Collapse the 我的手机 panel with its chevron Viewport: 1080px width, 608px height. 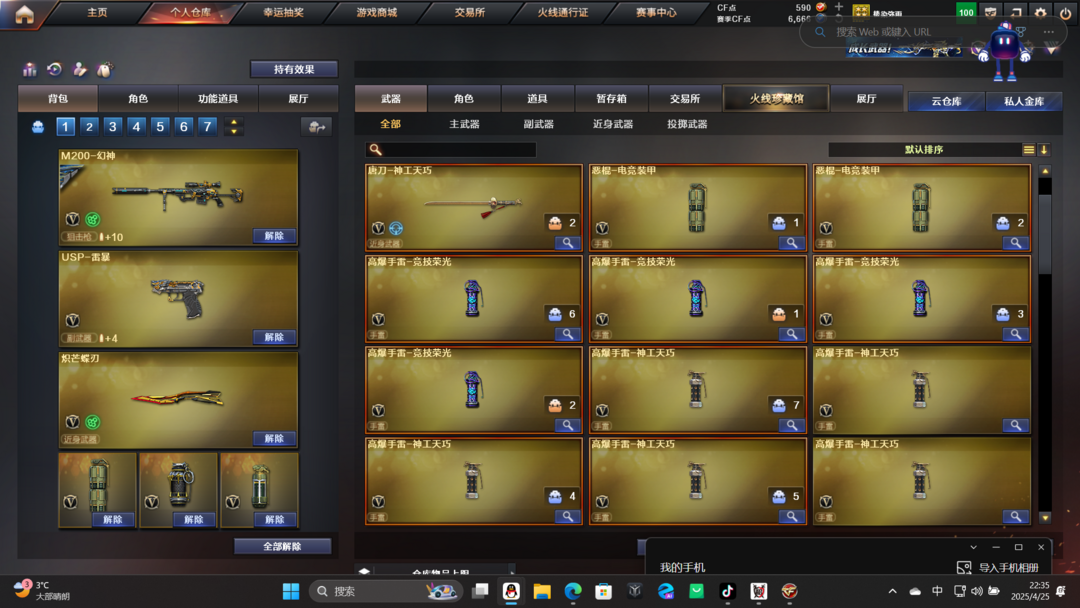tap(973, 547)
